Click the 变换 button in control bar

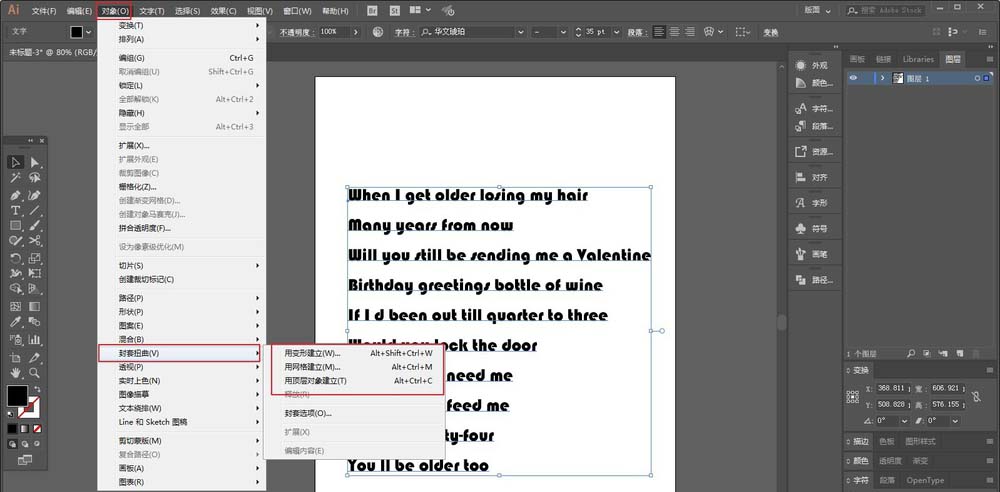pos(771,32)
